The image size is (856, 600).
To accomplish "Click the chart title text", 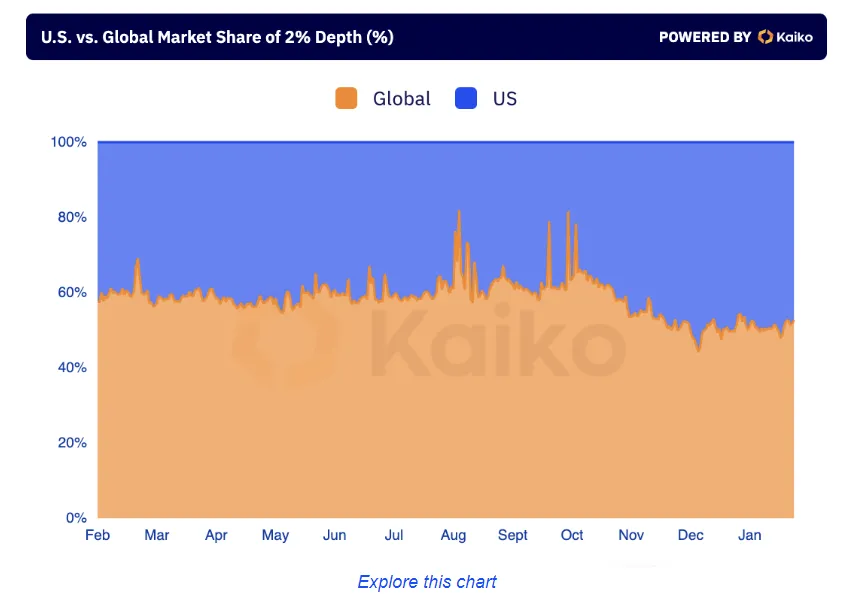I will 217,37.
